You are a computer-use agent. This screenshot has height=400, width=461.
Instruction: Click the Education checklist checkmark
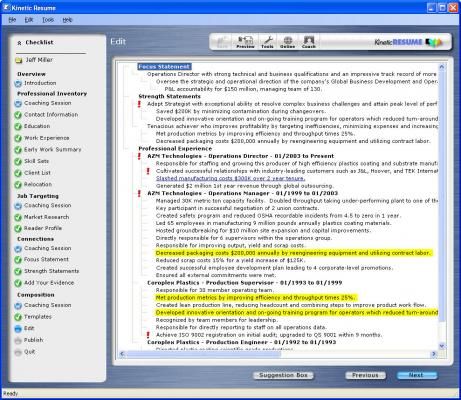(18, 127)
